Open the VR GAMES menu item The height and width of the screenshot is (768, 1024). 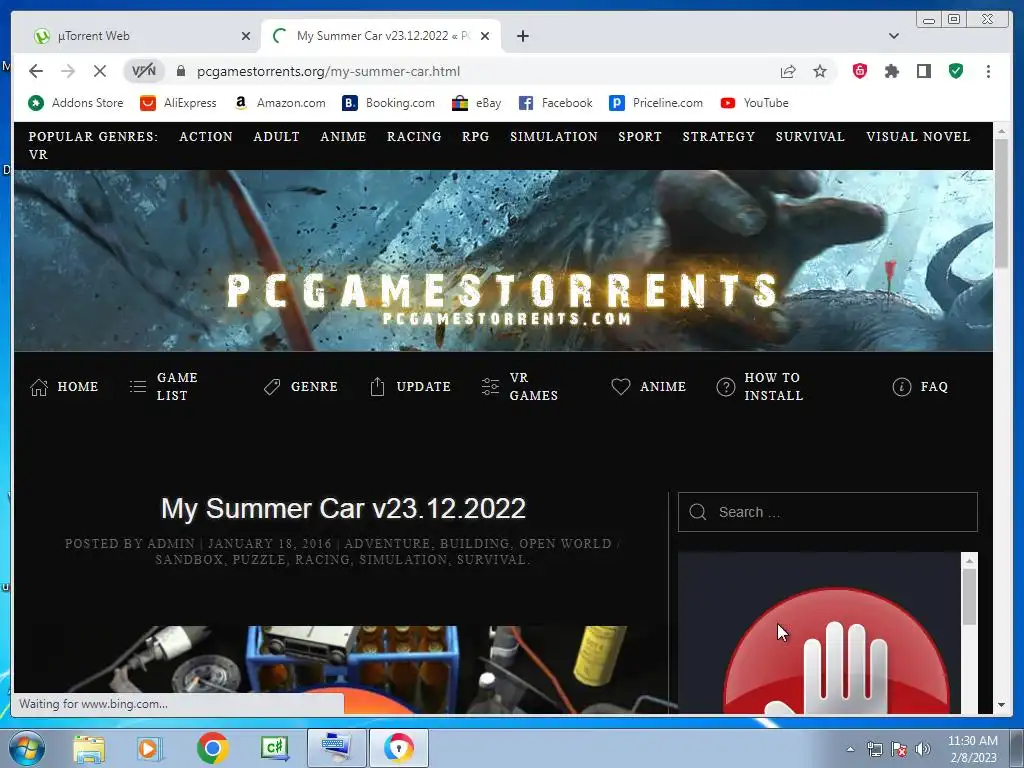(x=520, y=387)
